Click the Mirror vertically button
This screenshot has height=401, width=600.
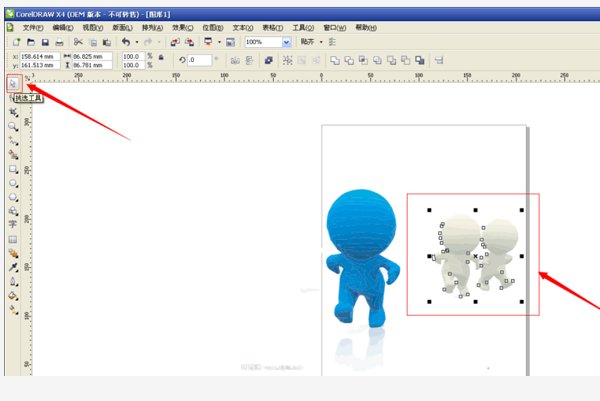[249, 60]
